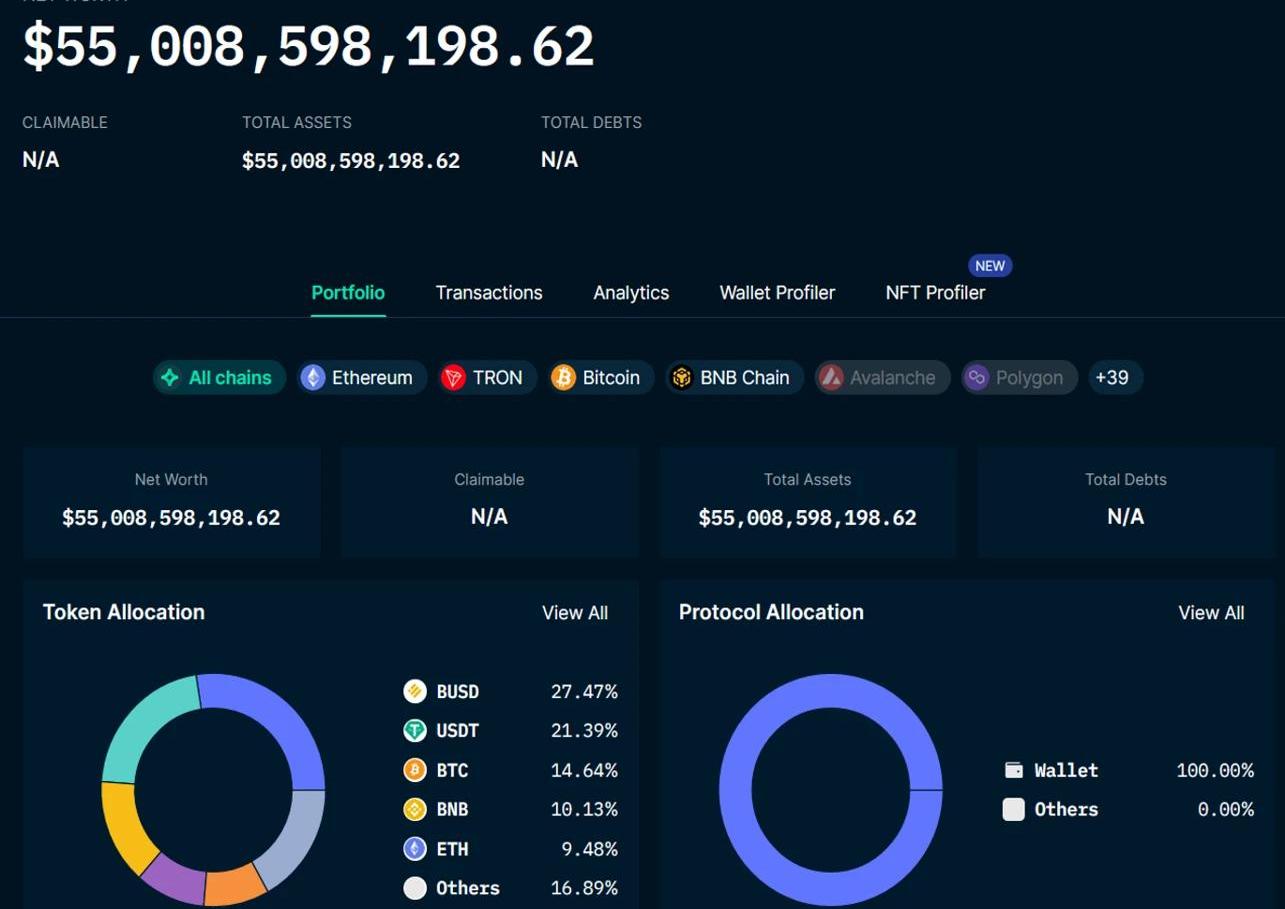Click the BUSD label in token legend
Screen dimensions: 1285x909
click(x=457, y=691)
